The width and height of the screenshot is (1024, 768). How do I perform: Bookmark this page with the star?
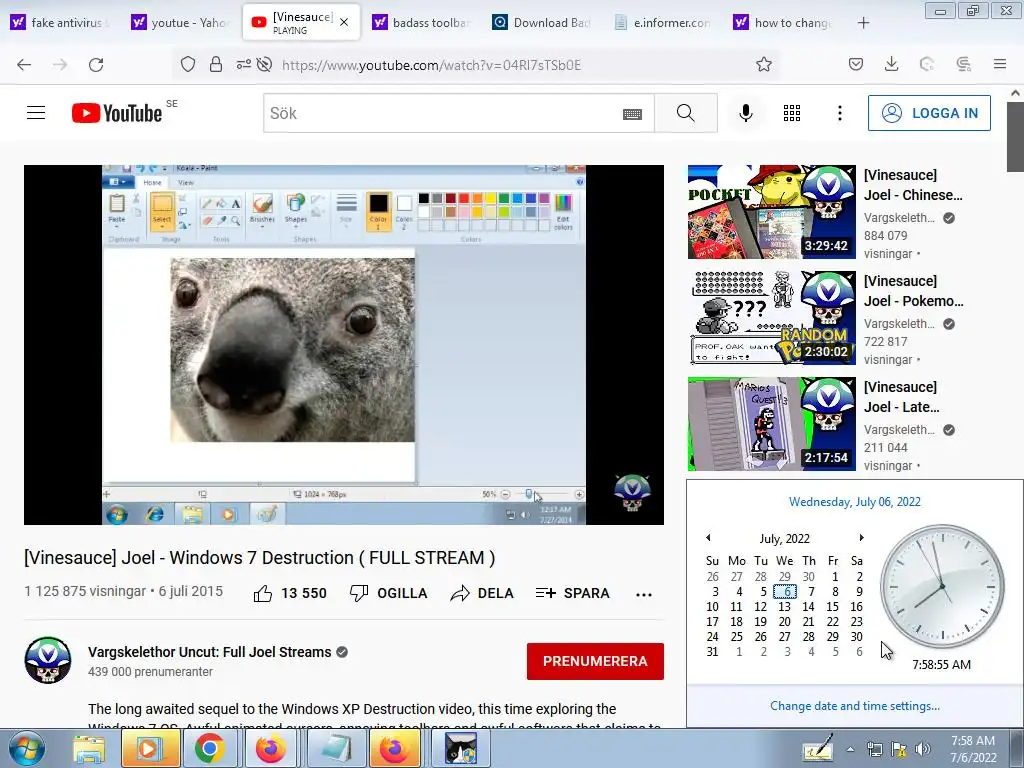click(x=763, y=65)
